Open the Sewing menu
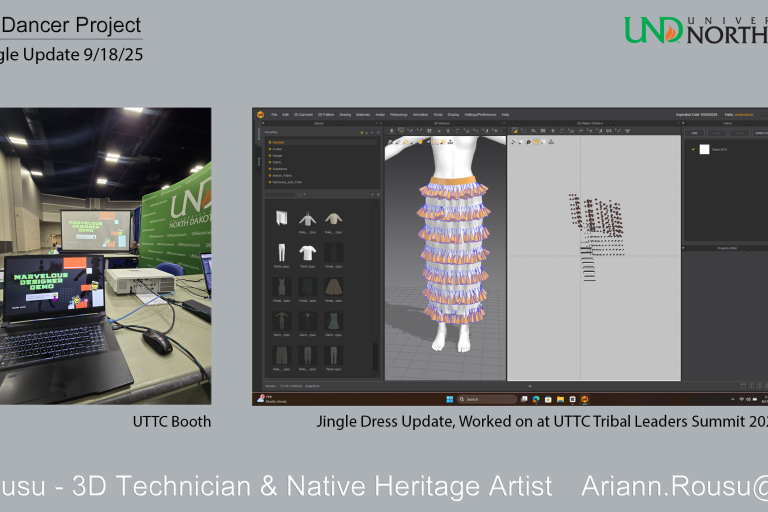Viewport: 768px width, 512px height. (x=345, y=115)
